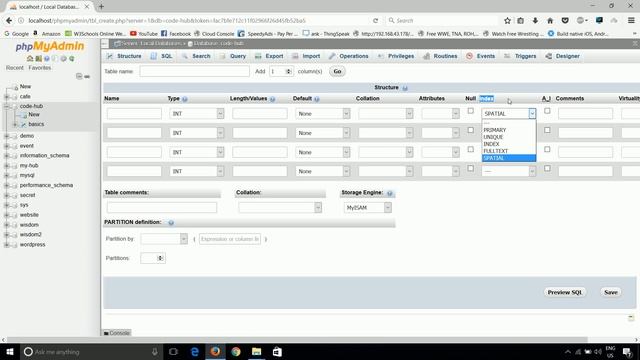Screen dimensions: 640x360
Task: Go to browser home page icon
Action: coord(550,20)
